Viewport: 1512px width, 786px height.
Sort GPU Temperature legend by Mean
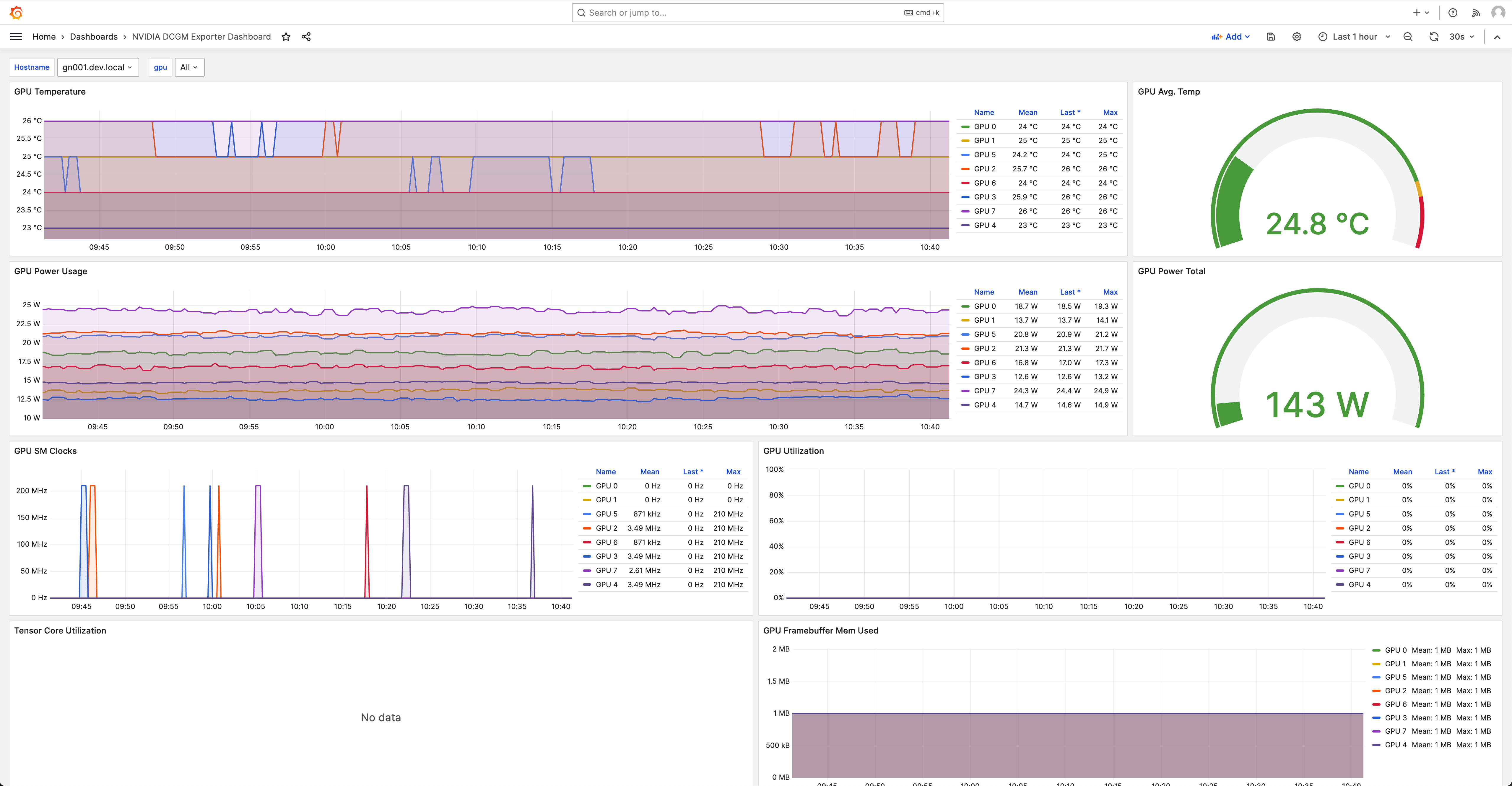click(x=1027, y=112)
